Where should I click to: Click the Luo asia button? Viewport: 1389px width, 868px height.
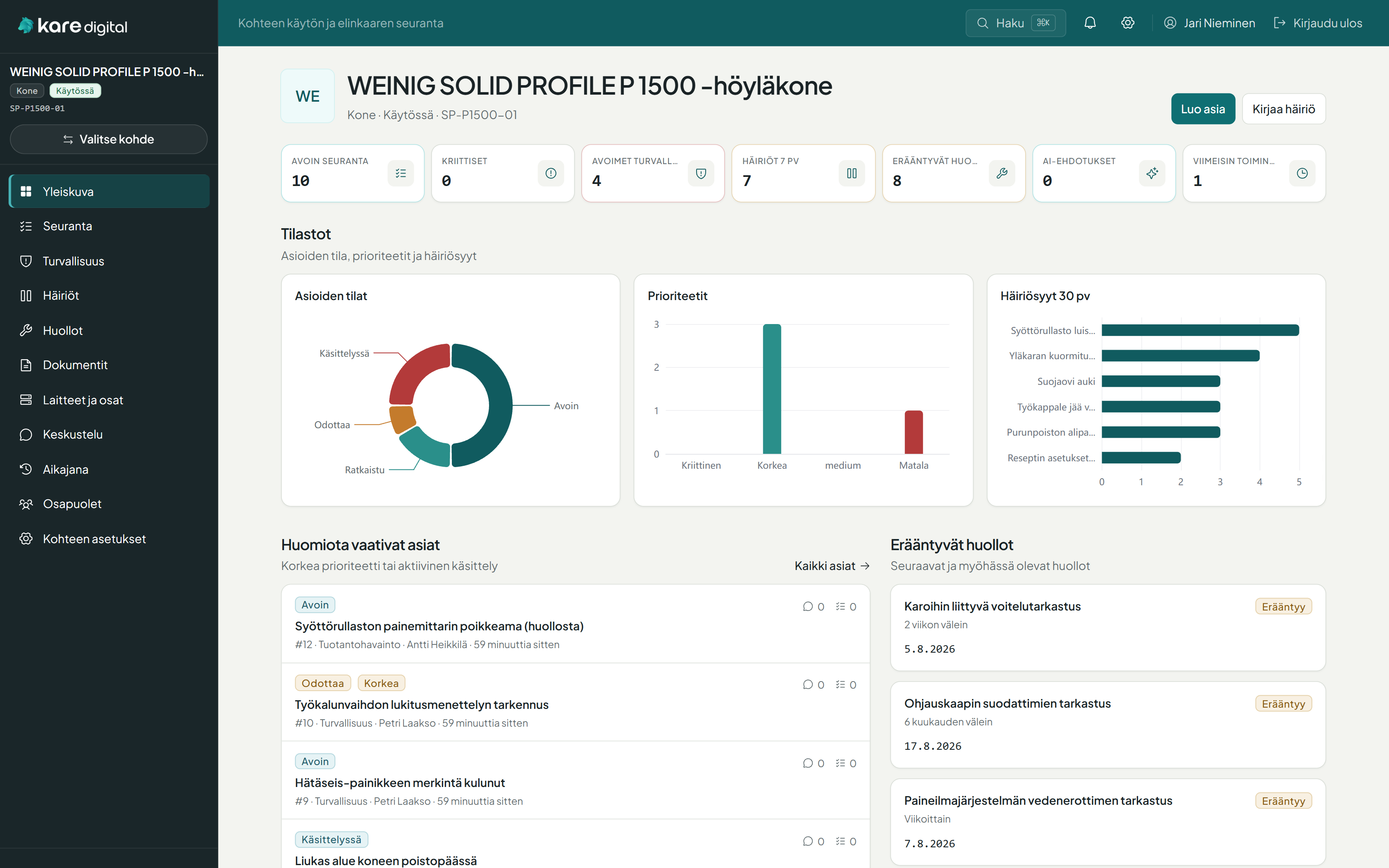click(1203, 109)
